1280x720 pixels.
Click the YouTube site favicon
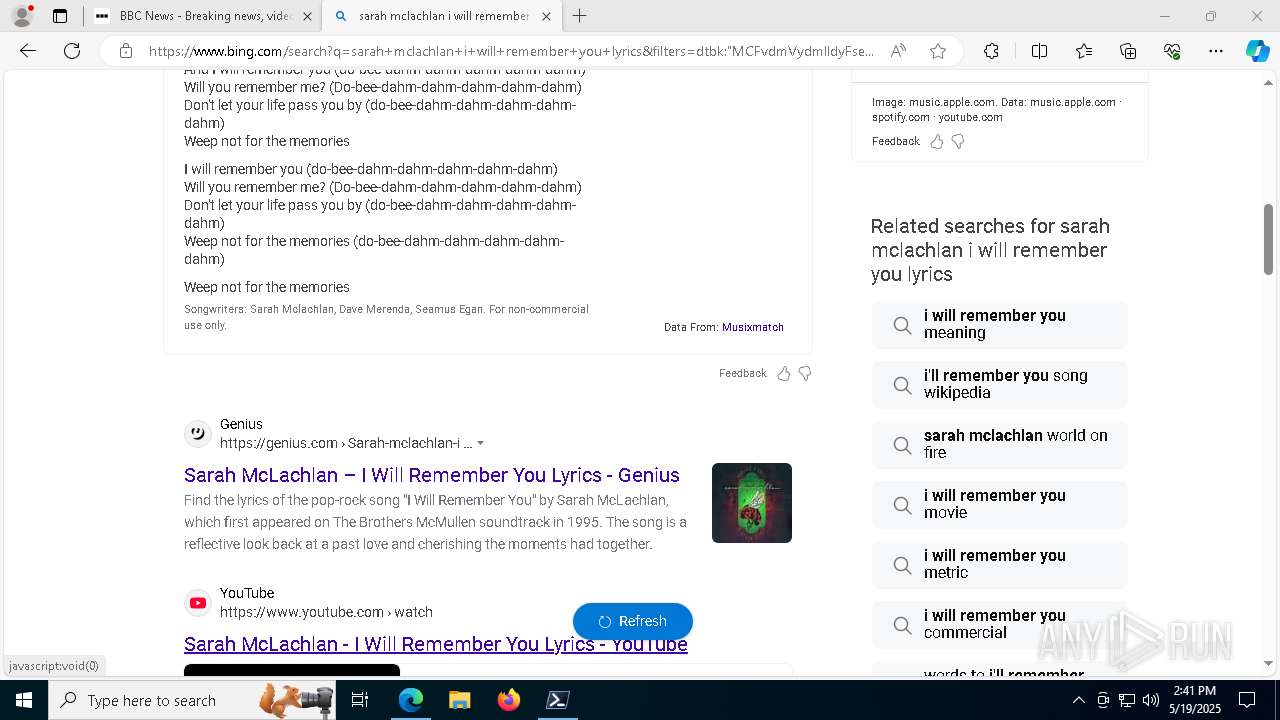[x=198, y=603]
